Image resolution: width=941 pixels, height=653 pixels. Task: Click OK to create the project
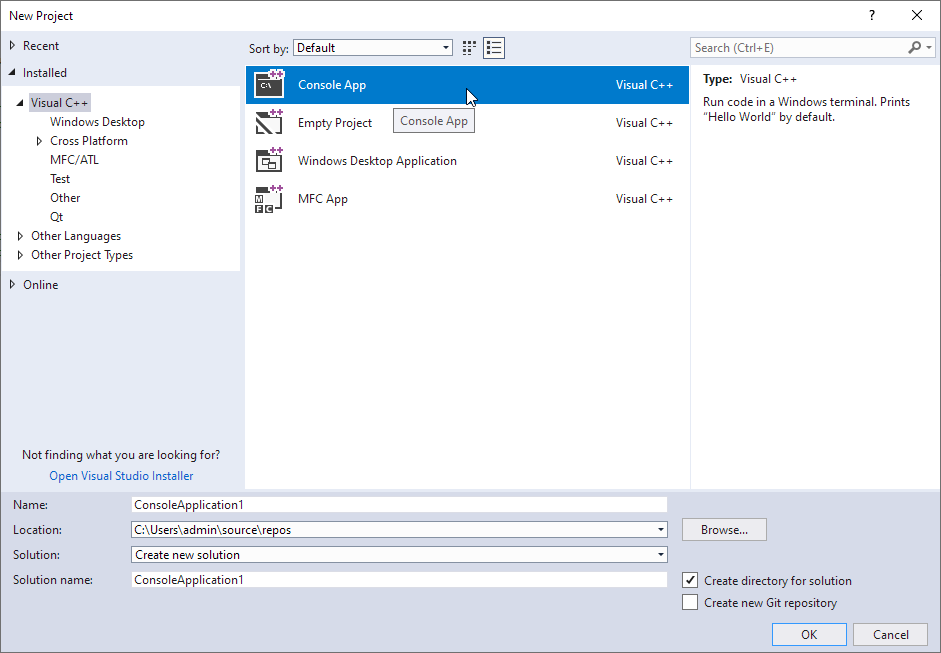[x=809, y=634]
